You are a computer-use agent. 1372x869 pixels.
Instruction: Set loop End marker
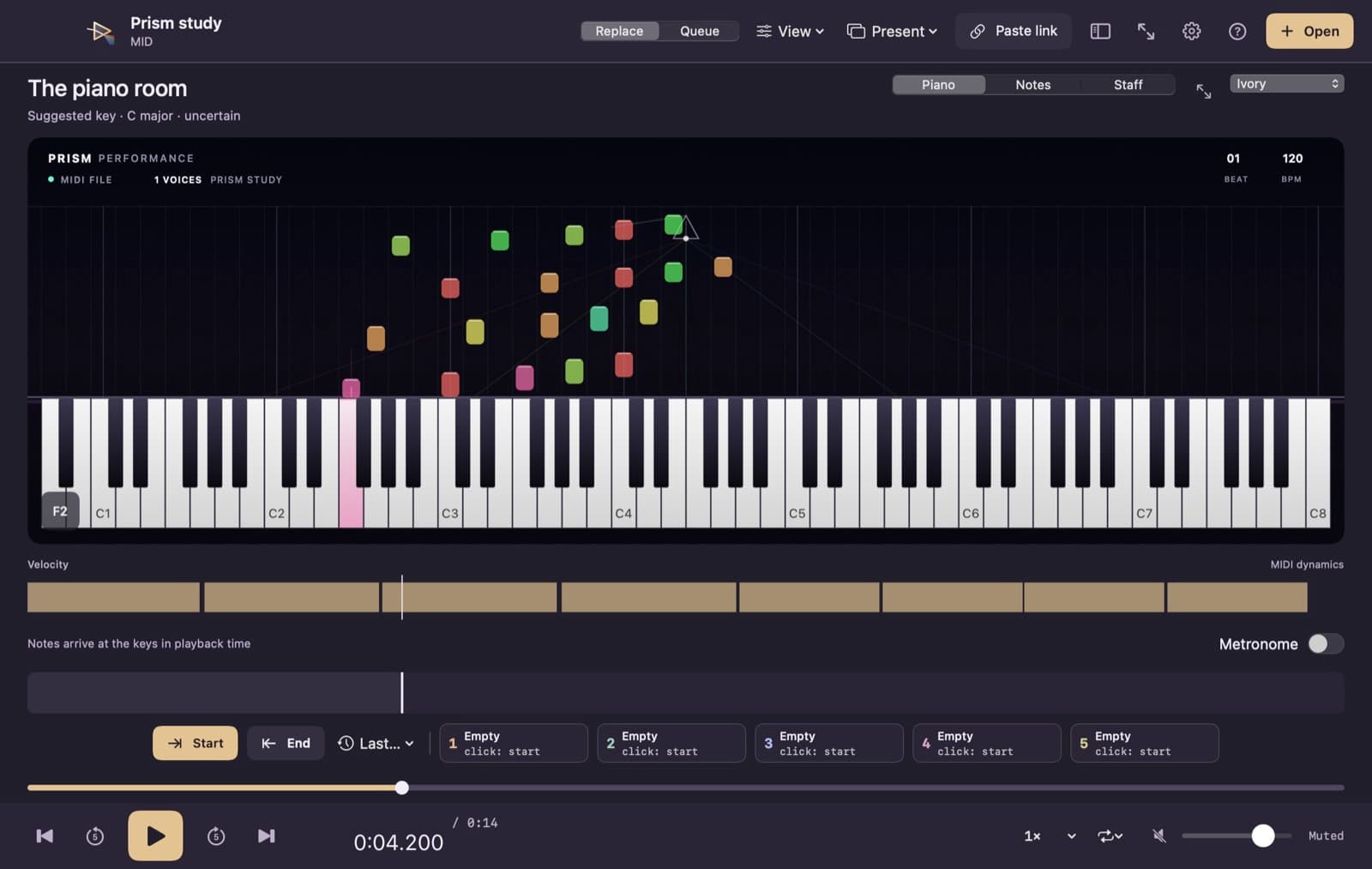[286, 743]
